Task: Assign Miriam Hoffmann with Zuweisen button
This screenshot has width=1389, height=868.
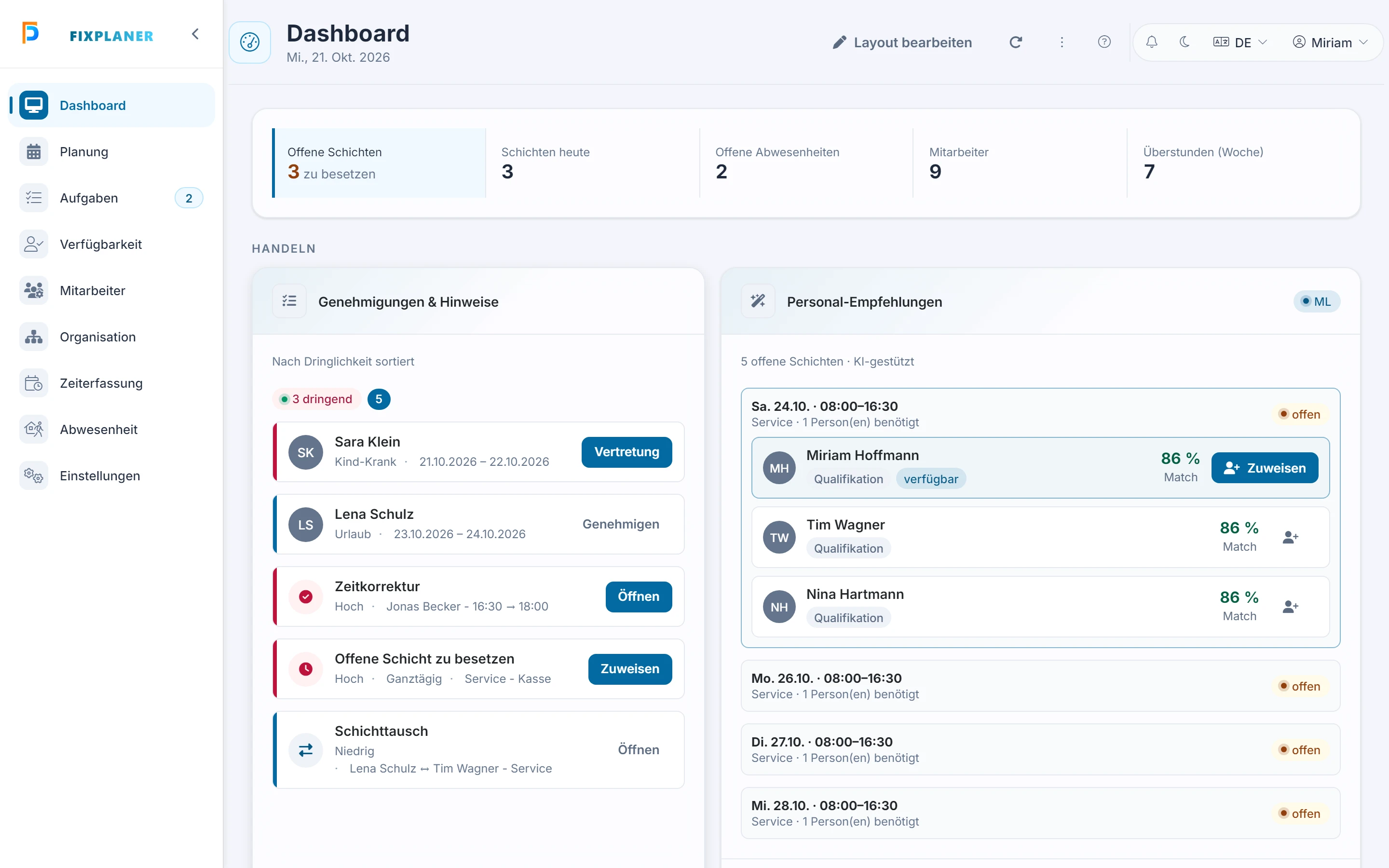Action: pos(1265,468)
